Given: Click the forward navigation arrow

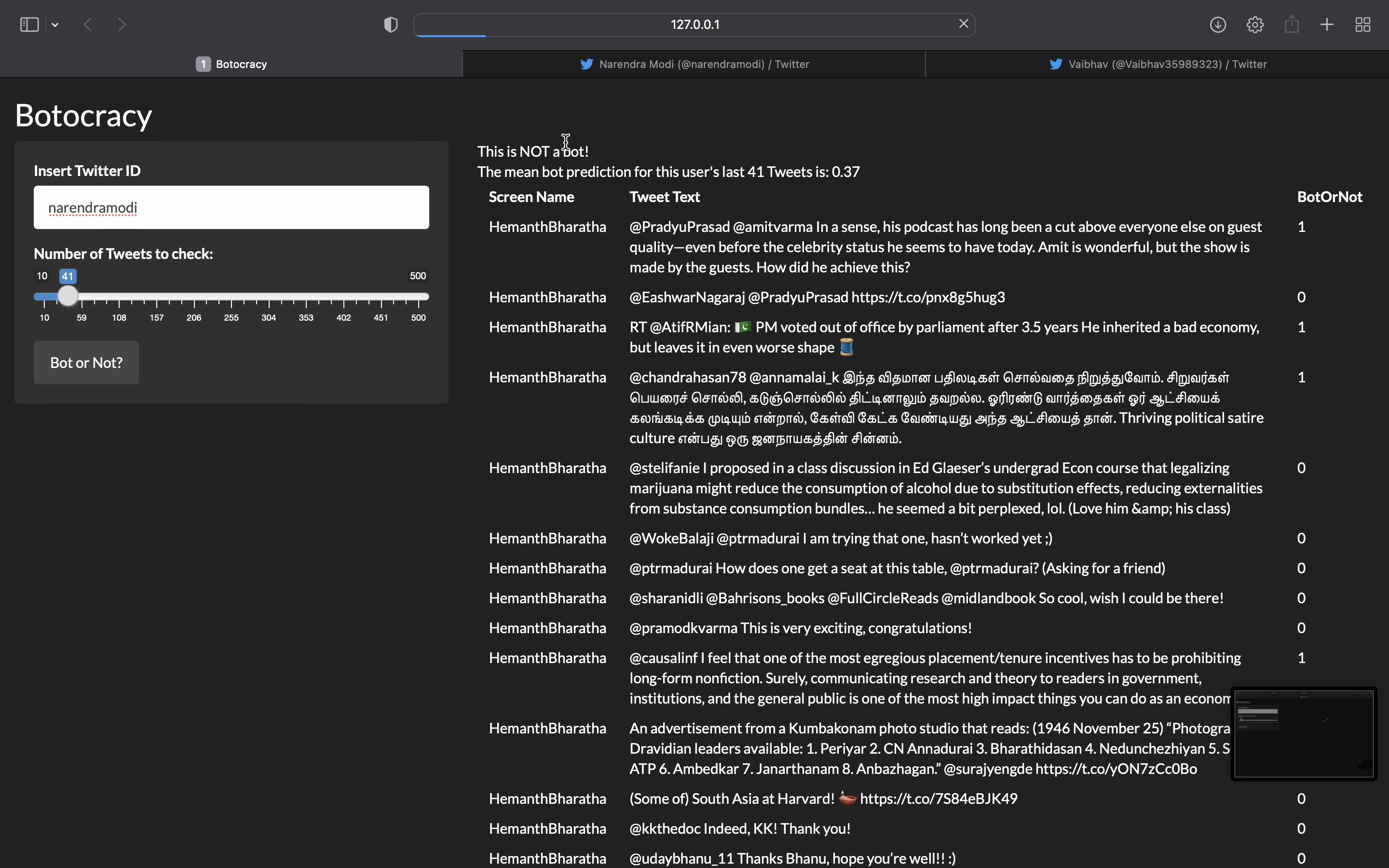Looking at the screenshot, I should [x=122, y=25].
